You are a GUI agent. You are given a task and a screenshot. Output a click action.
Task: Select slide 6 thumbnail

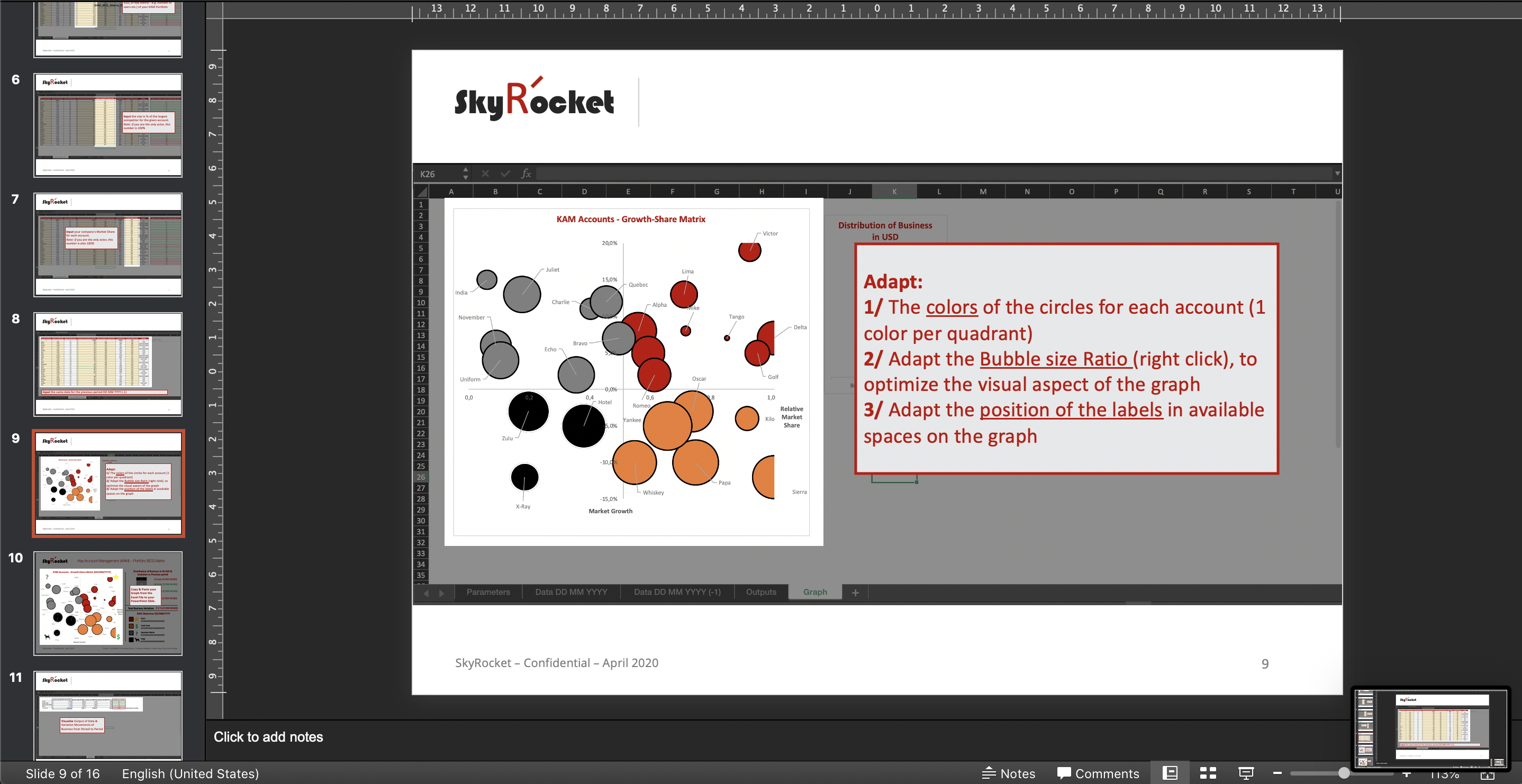point(108,125)
